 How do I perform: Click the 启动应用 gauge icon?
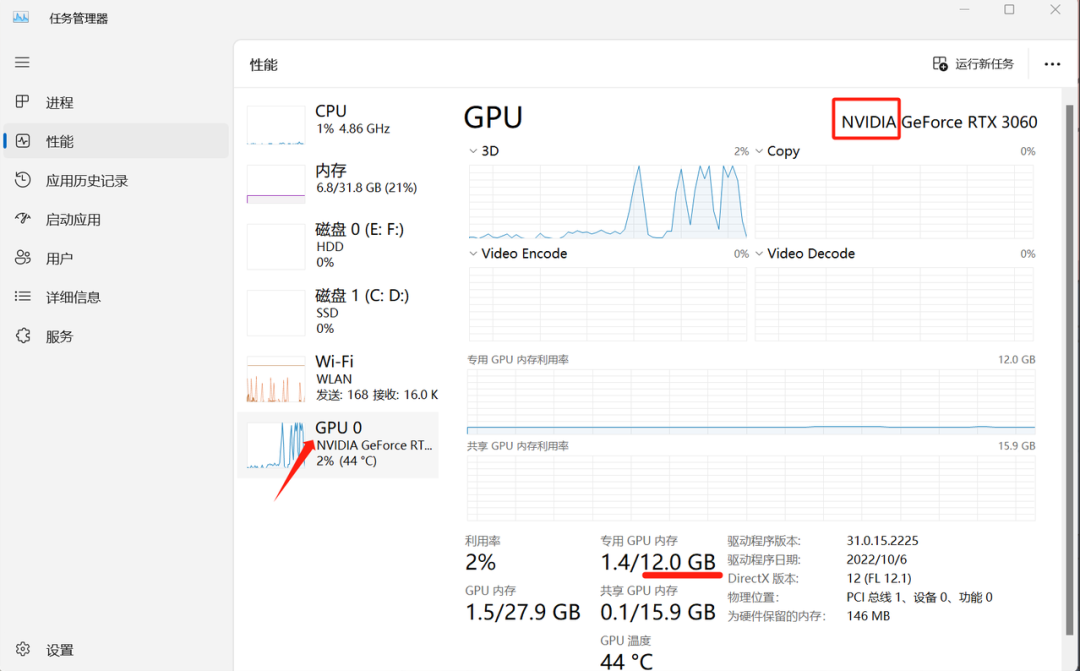tap(23, 219)
